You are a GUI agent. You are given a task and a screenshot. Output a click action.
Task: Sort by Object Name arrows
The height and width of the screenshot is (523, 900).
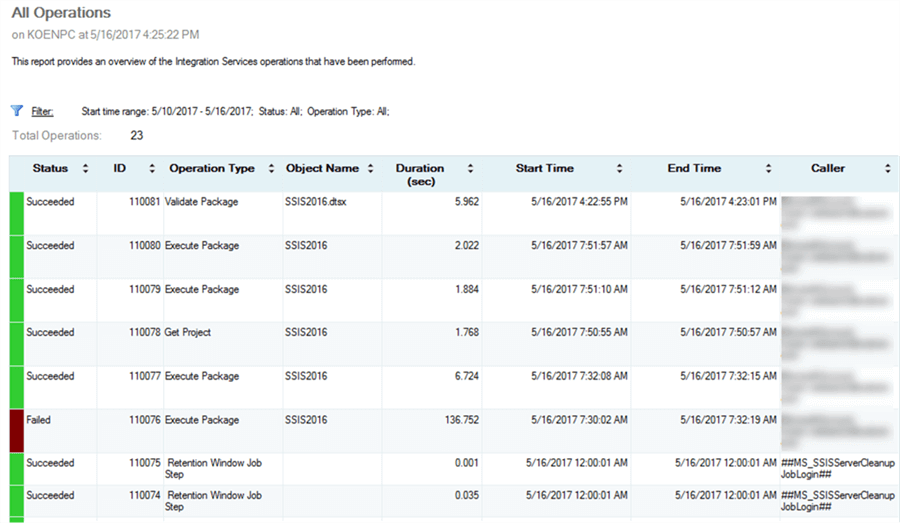pyautogui.click(x=371, y=169)
